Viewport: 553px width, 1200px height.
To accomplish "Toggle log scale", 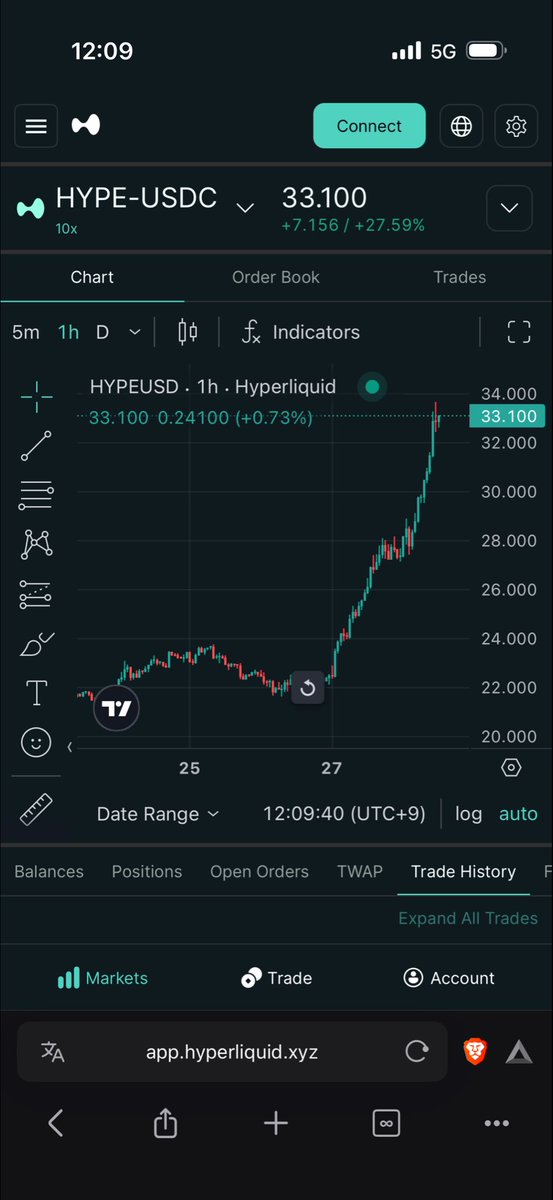I will point(468,814).
